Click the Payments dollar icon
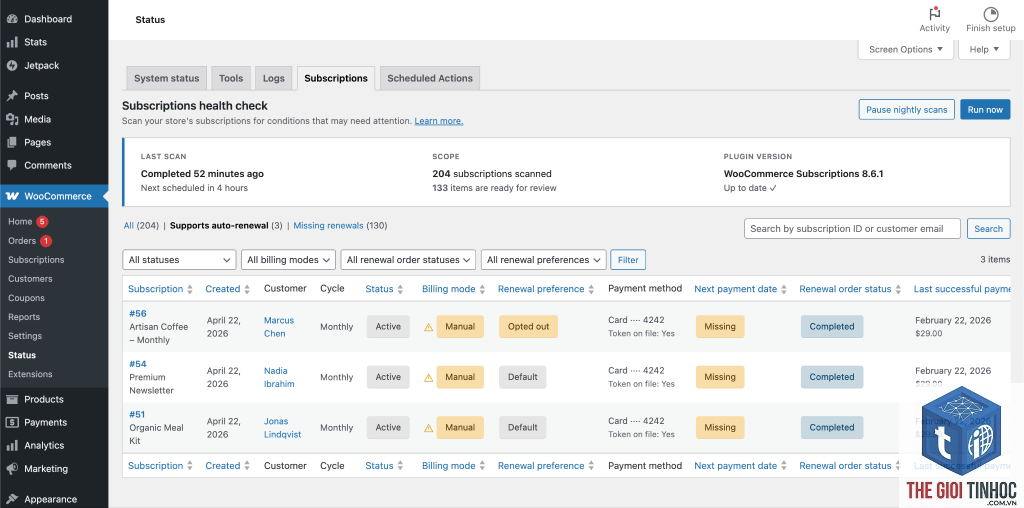The width and height of the screenshot is (1024, 508). [12, 422]
